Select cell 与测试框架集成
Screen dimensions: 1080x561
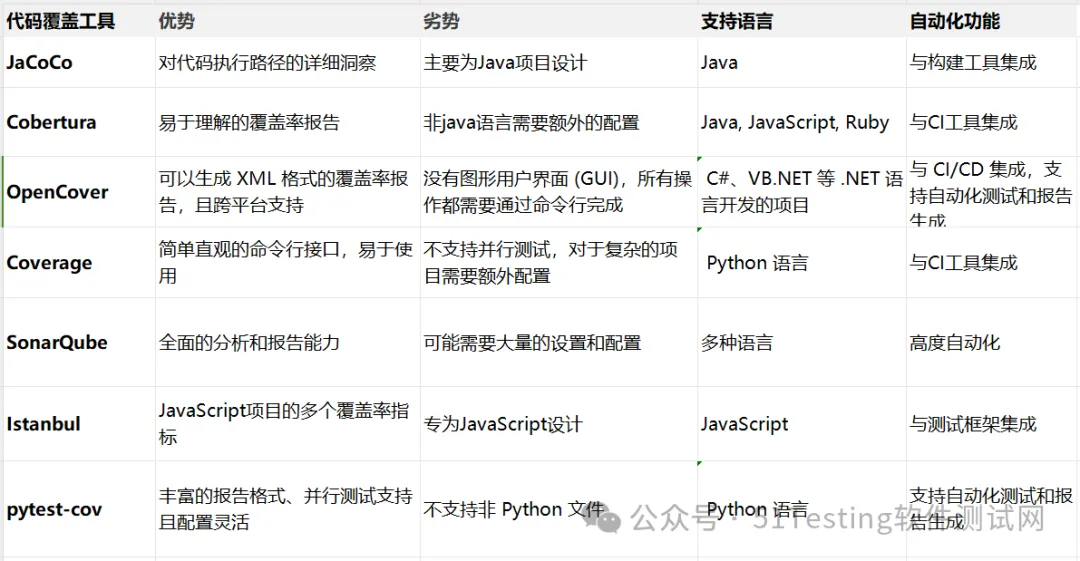[993, 423]
